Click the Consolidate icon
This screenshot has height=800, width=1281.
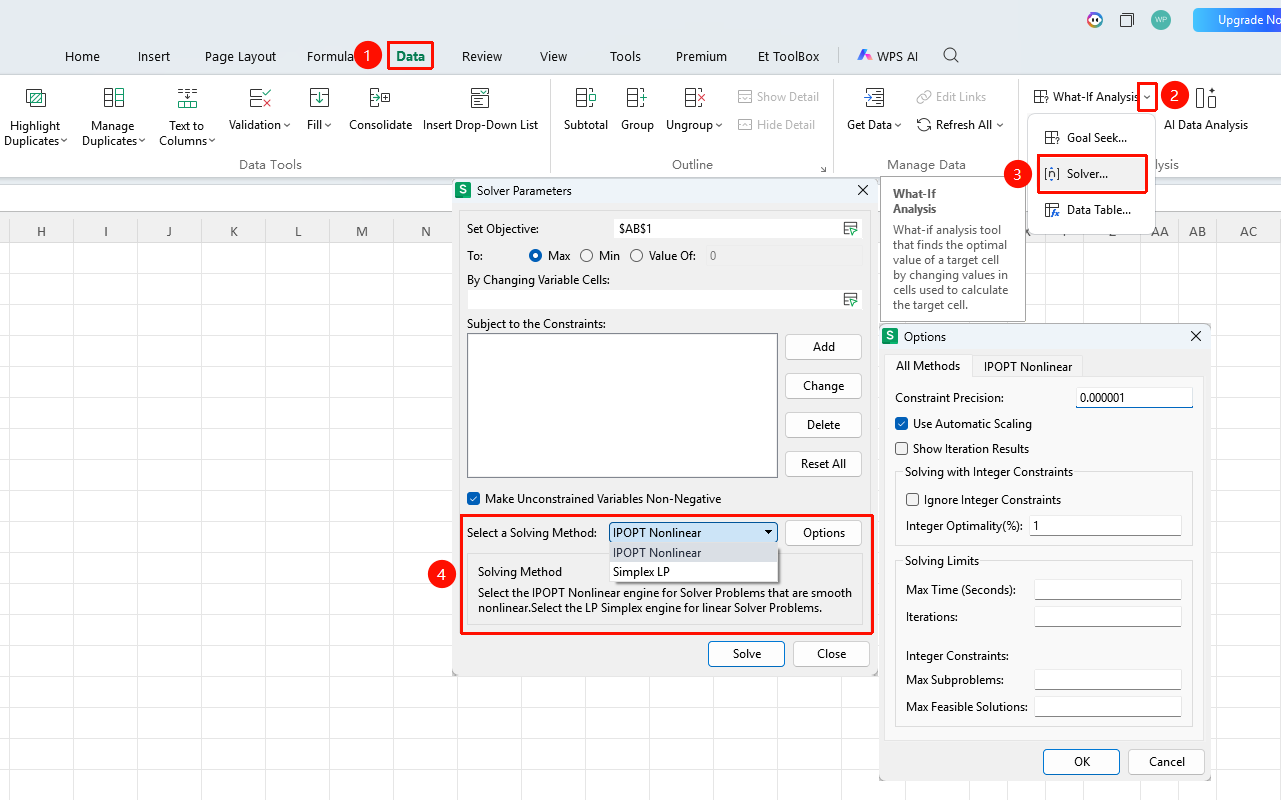click(x=380, y=97)
